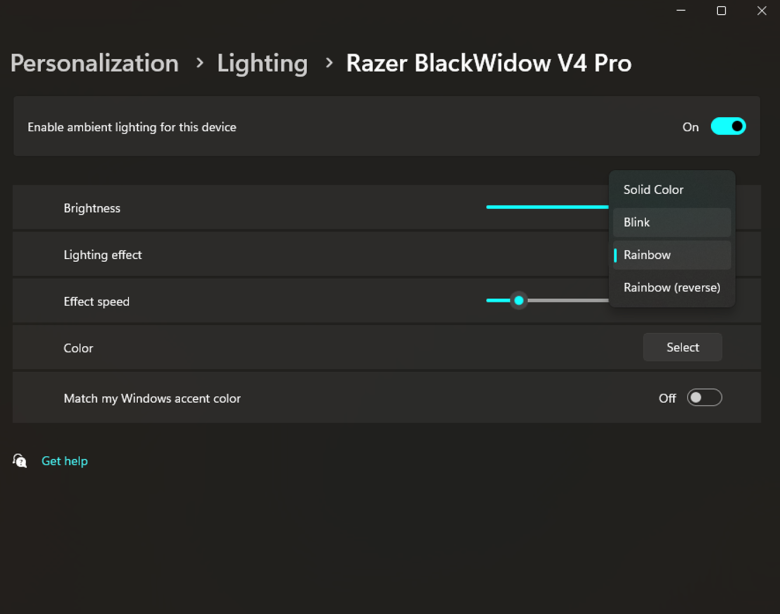Go back to Personalization breadcrumb

click(95, 63)
